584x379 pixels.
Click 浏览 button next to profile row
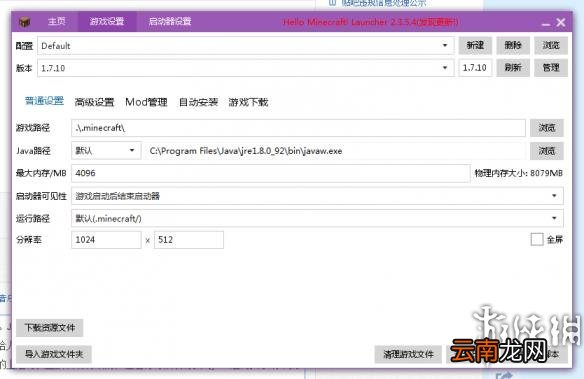pos(551,45)
